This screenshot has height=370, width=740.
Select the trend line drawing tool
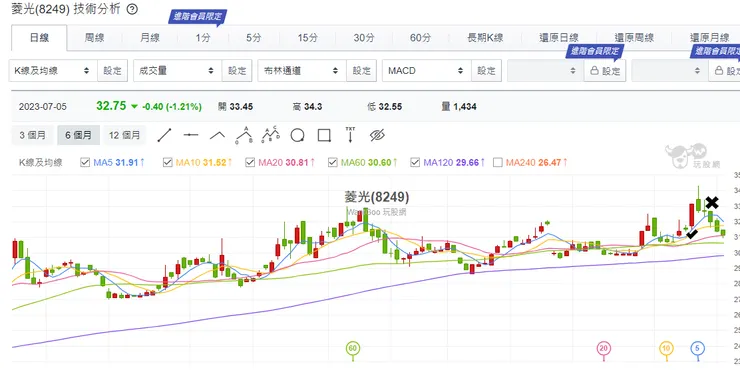pos(164,135)
